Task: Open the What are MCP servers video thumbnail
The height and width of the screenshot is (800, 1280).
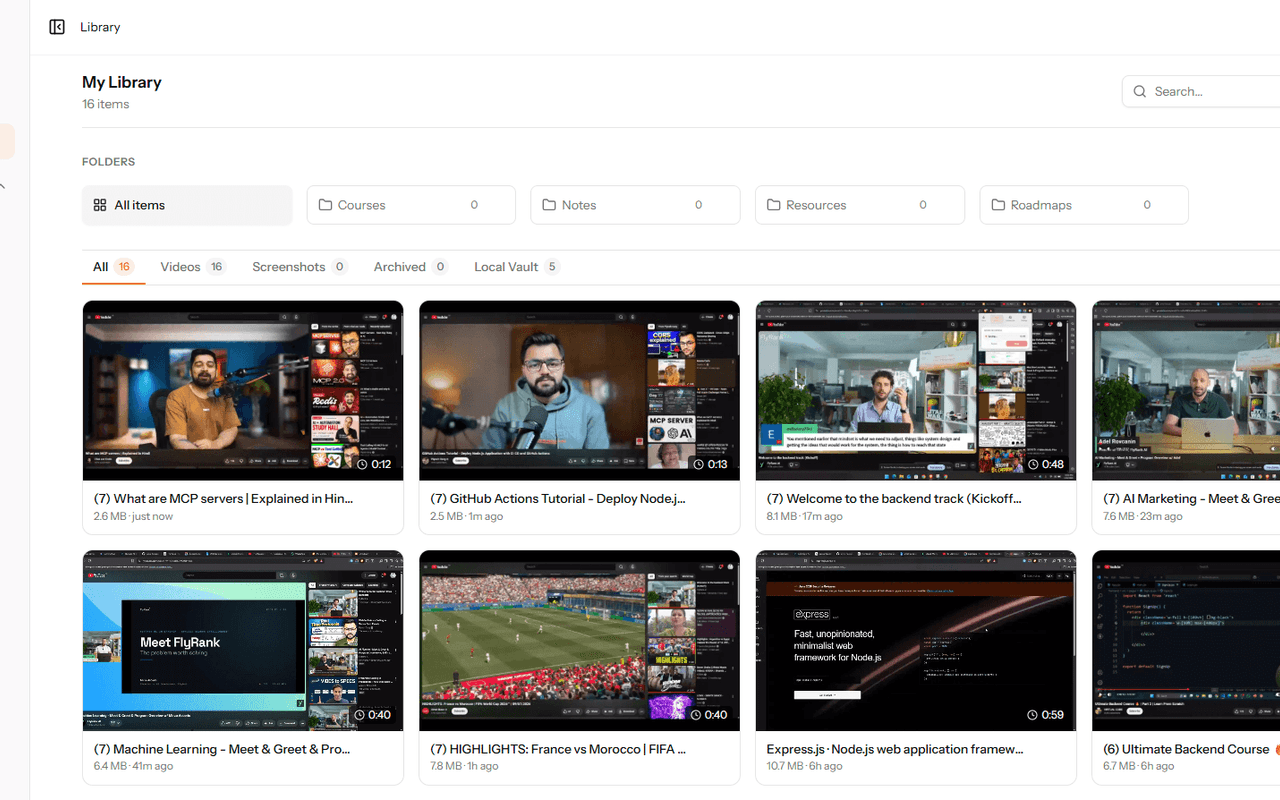Action: [243, 390]
